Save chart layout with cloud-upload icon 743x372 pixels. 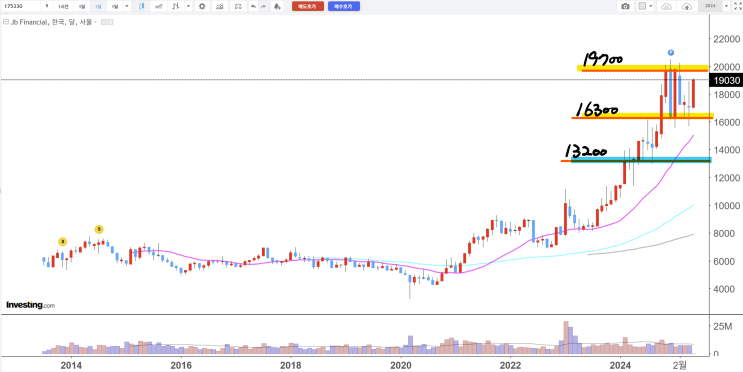tap(687, 6)
